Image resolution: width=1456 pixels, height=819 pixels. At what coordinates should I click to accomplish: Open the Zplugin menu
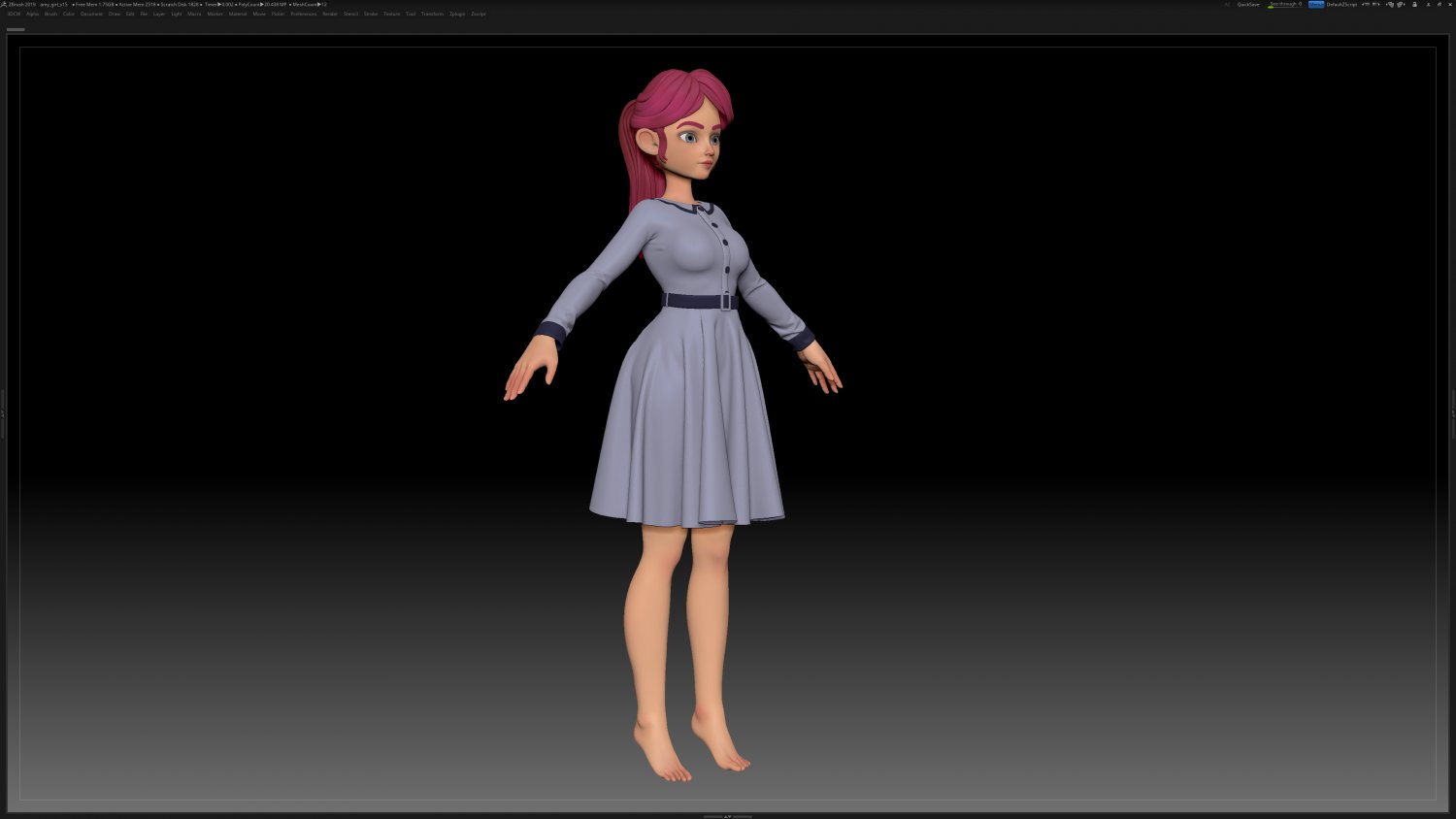tap(456, 14)
